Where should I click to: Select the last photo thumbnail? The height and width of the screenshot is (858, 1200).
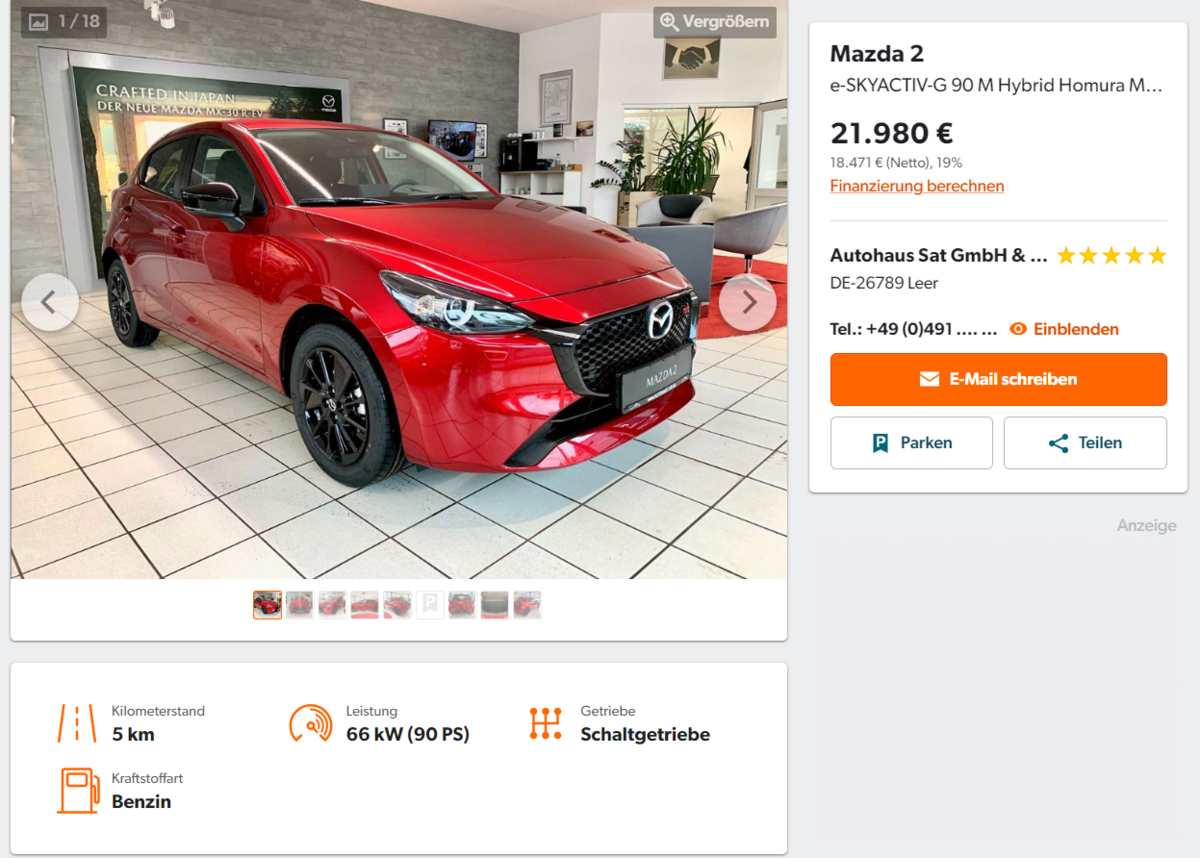[527, 605]
